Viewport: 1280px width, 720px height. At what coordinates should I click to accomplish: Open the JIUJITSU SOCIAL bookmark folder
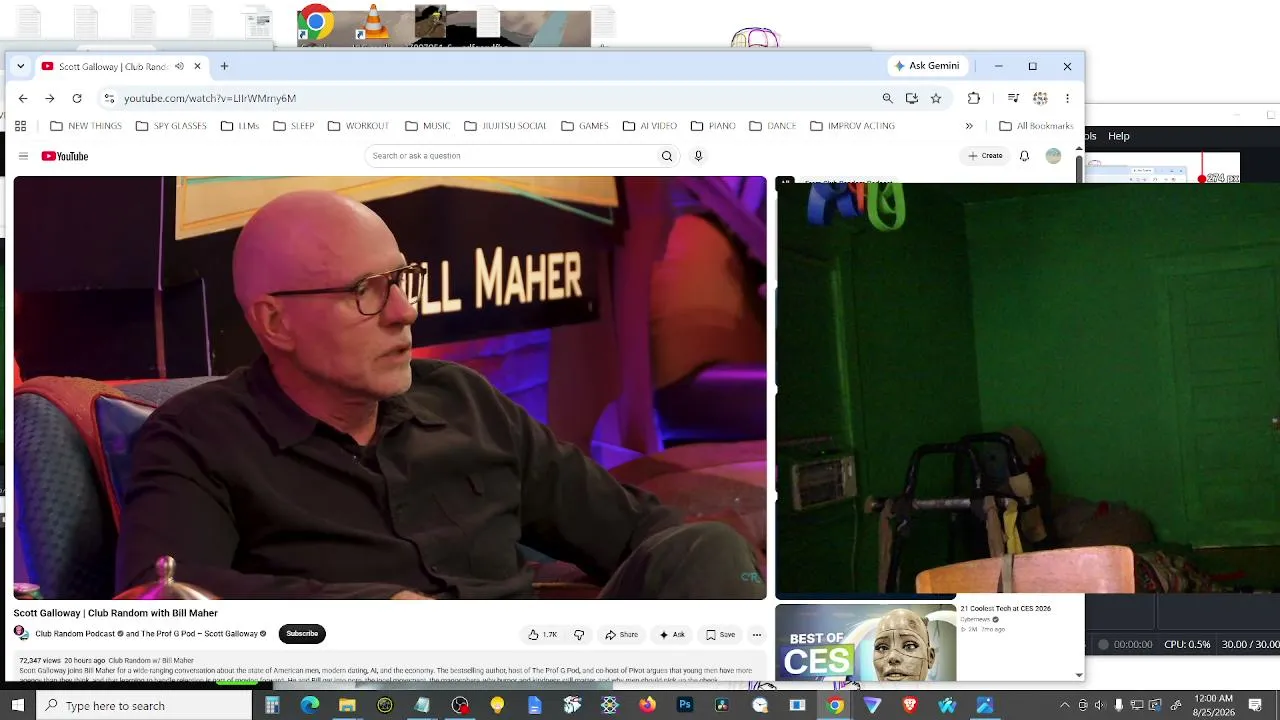[x=505, y=126]
